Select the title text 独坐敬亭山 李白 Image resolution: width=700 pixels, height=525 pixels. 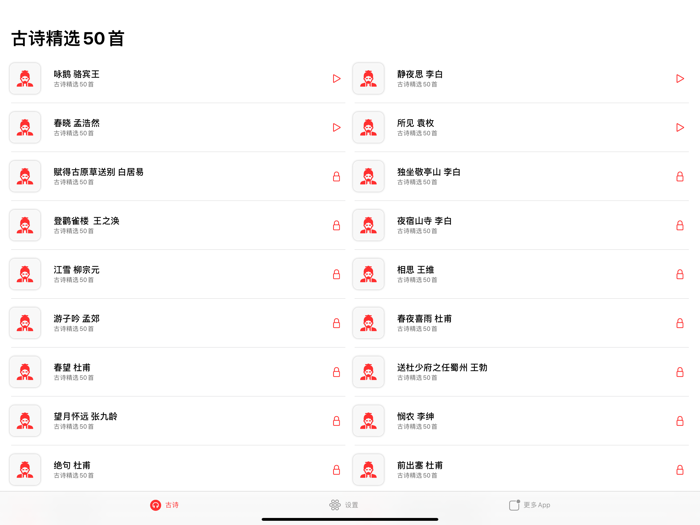(429, 172)
